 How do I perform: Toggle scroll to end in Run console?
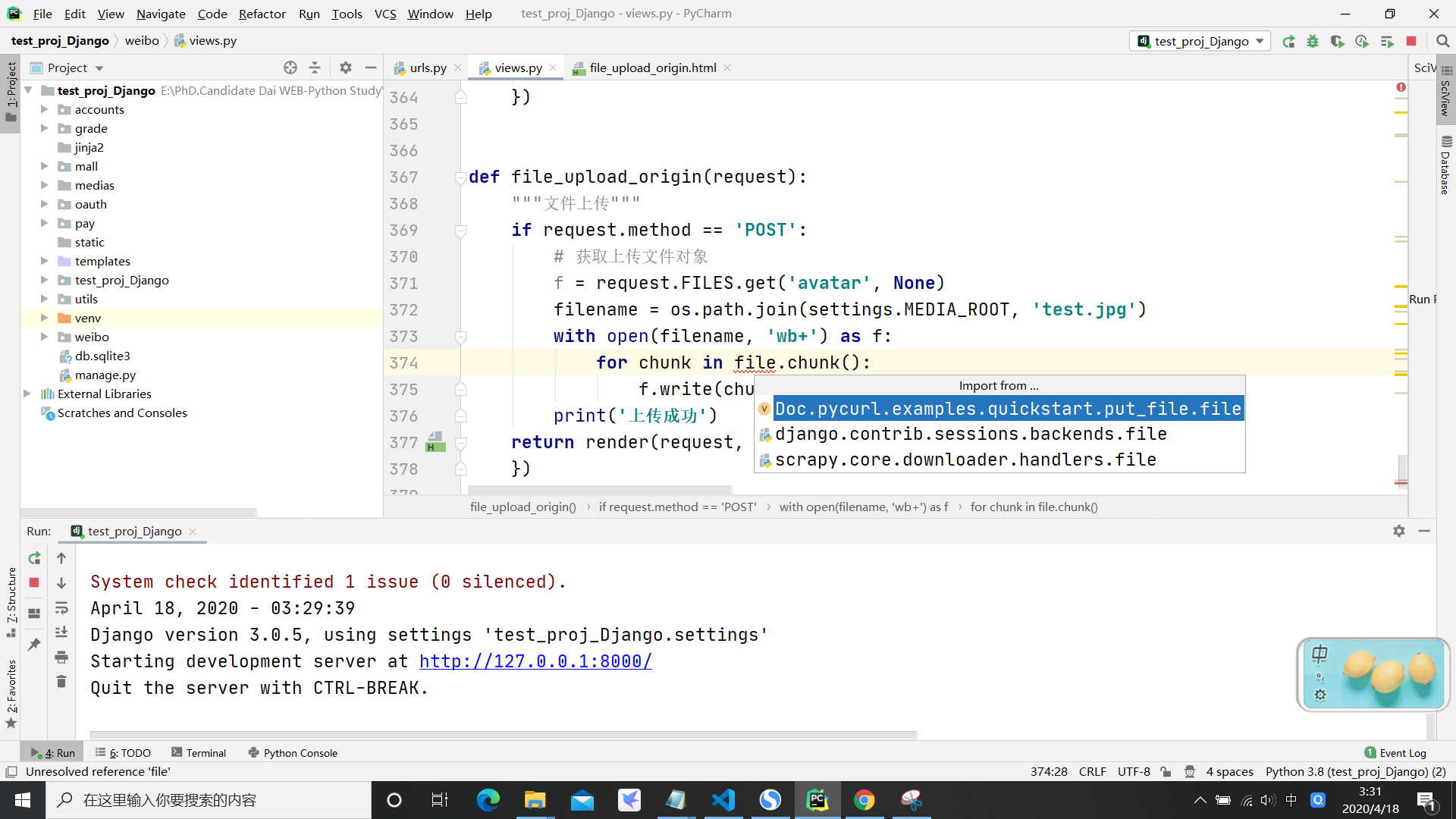point(61,632)
